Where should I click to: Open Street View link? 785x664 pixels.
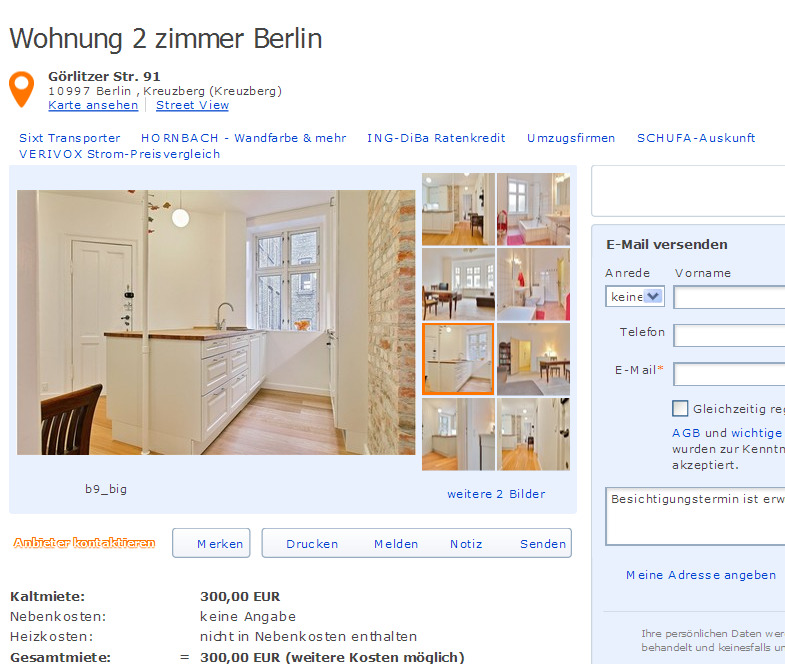(192, 105)
